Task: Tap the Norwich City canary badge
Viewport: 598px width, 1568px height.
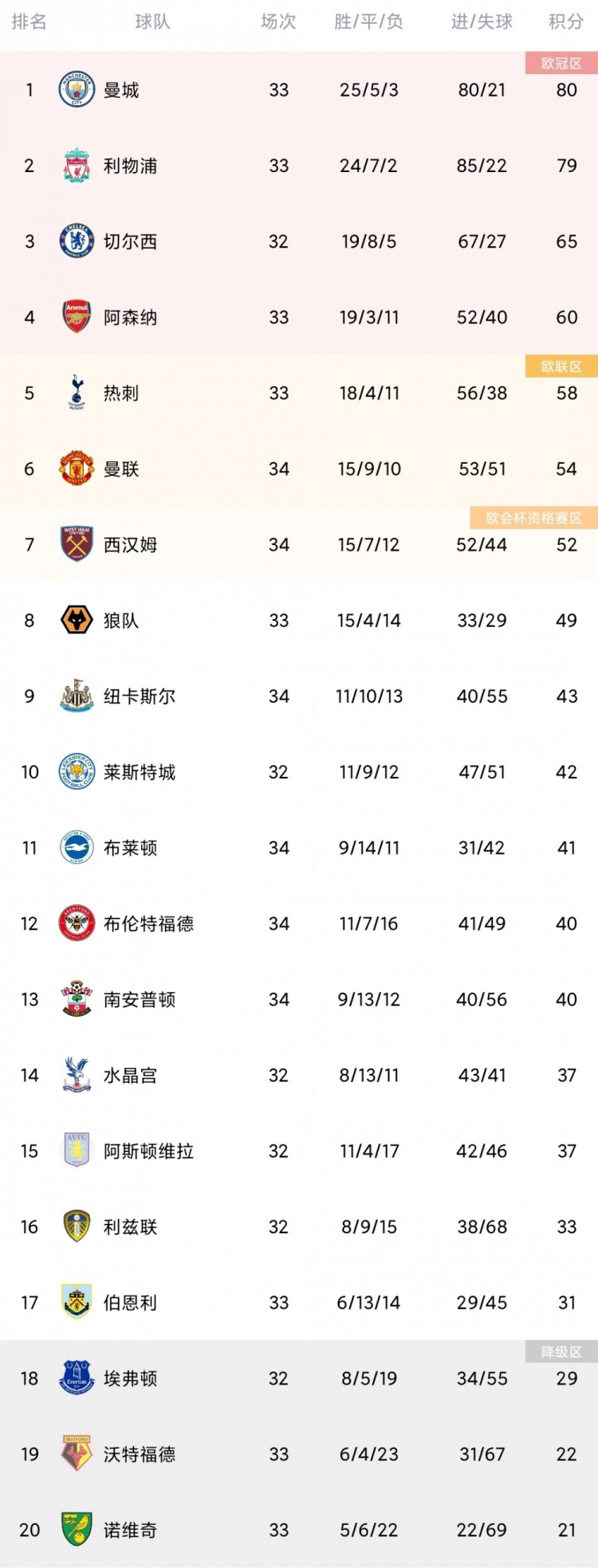Action: [x=77, y=1529]
